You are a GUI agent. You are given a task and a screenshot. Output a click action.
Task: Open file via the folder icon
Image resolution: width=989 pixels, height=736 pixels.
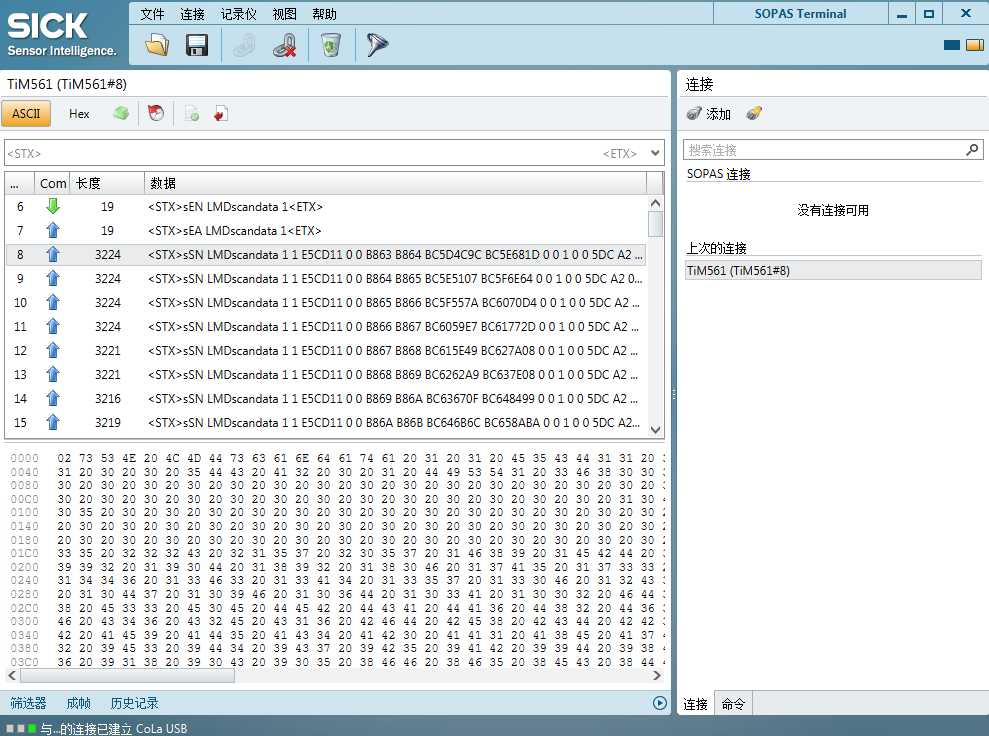pyautogui.click(x=157, y=45)
